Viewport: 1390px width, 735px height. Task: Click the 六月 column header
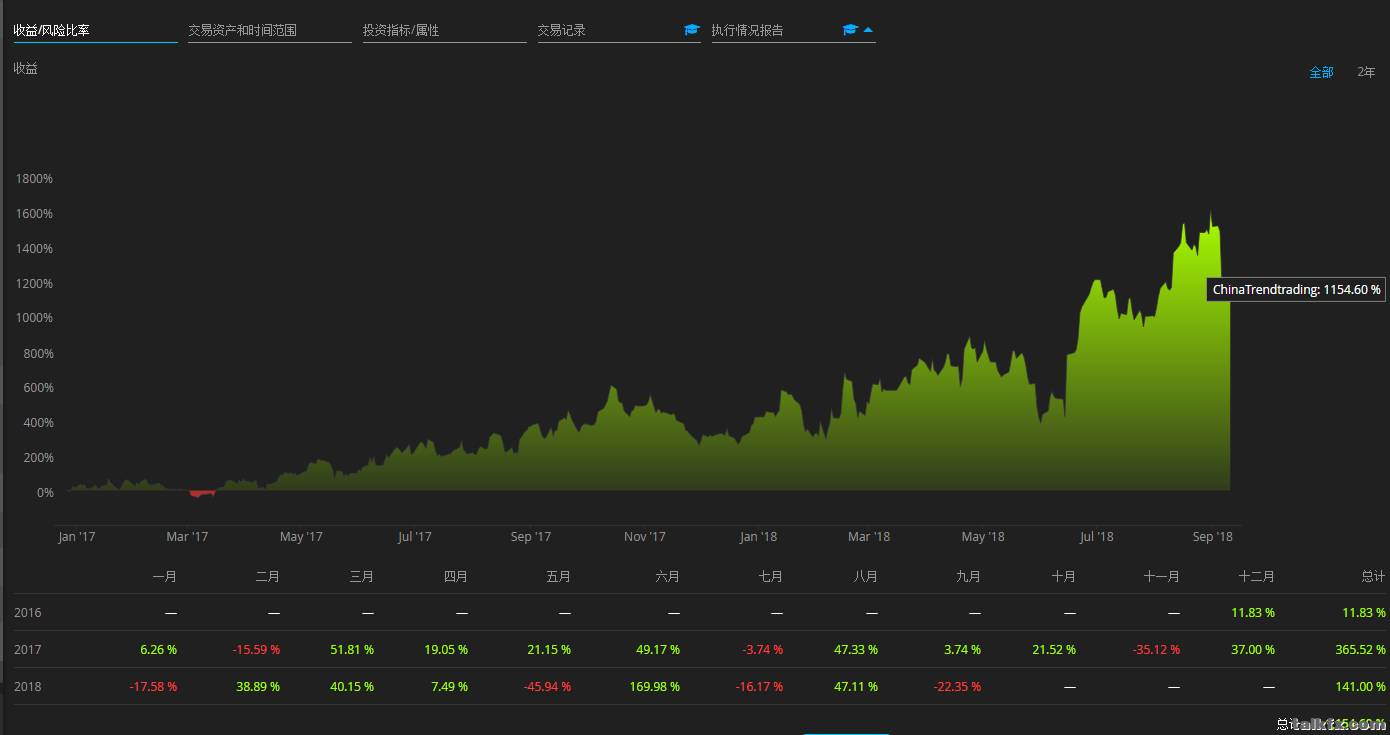coord(668,577)
